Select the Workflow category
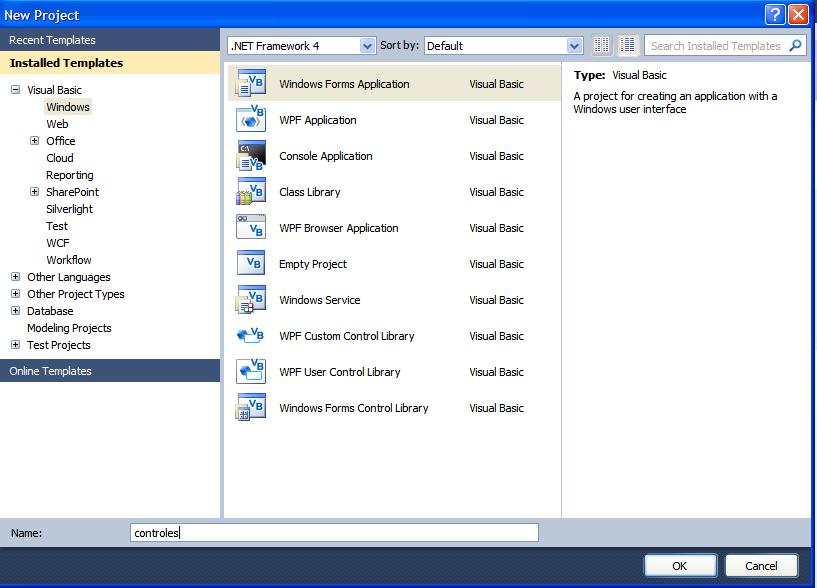The width and height of the screenshot is (817, 588). tap(69, 260)
